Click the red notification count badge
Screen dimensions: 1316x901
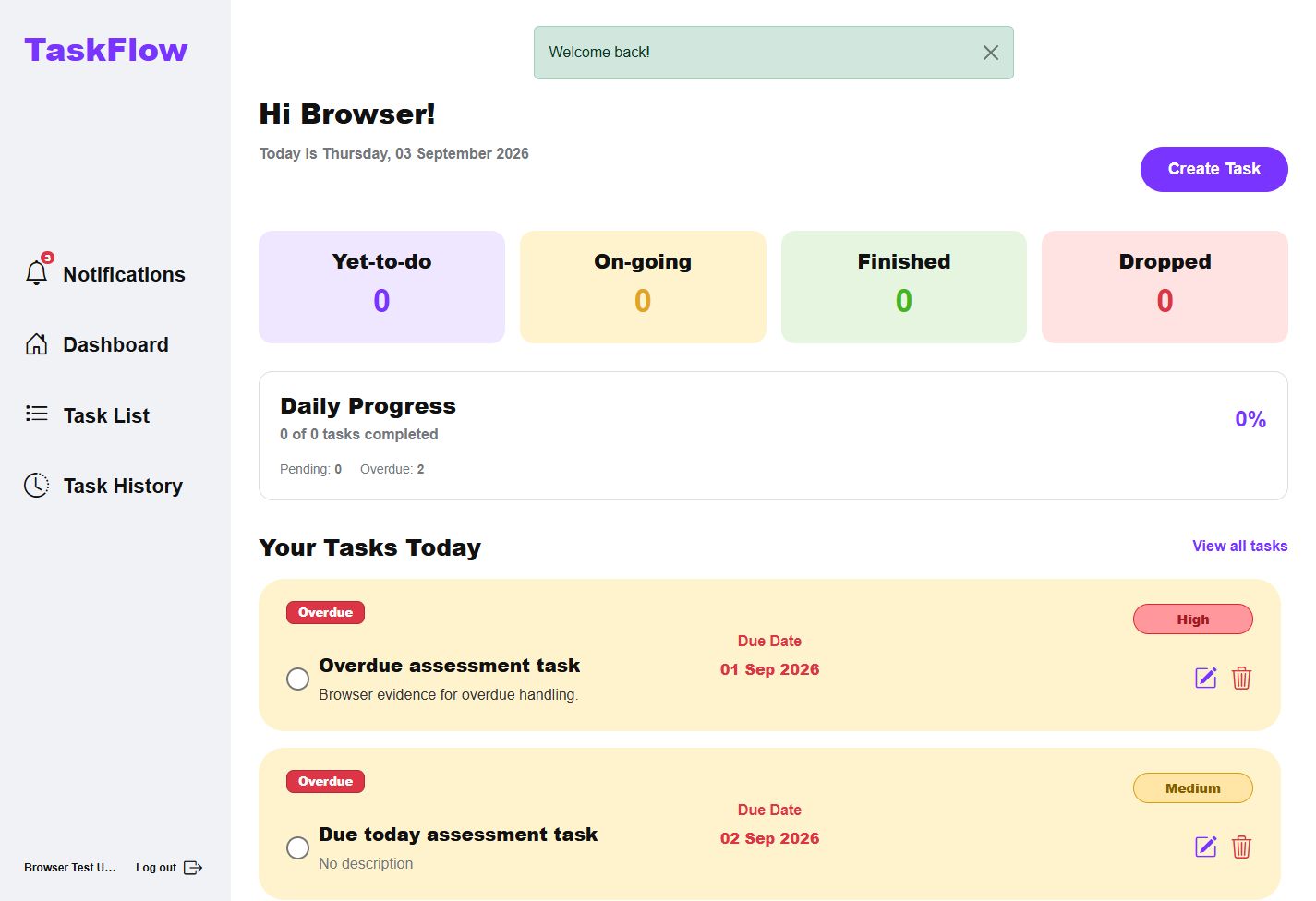pos(48,258)
